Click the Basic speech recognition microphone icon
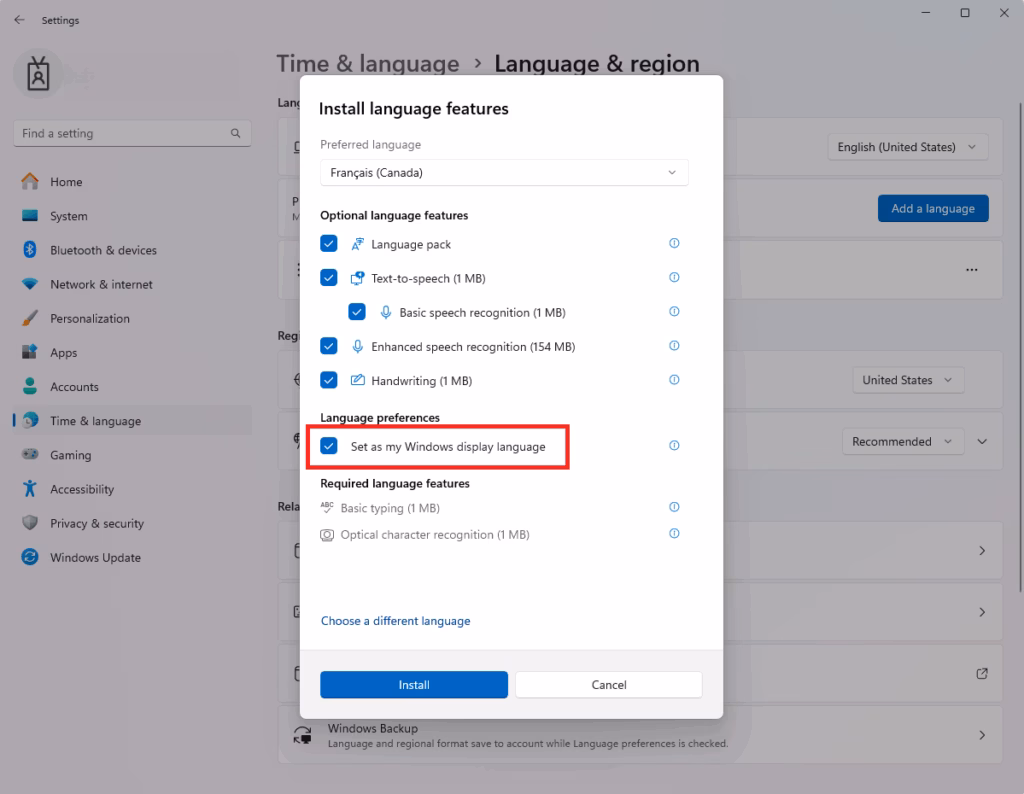The height and width of the screenshot is (794, 1024). [x=386, y=313]
